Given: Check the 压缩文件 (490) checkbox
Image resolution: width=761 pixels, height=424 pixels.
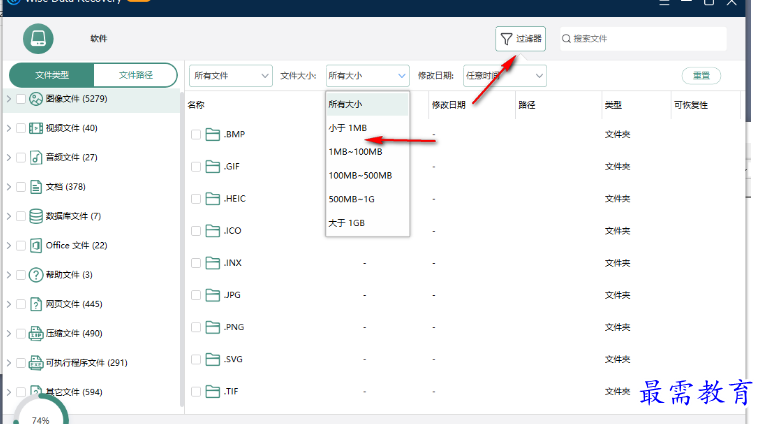Looking at the screenshot, I should tap(21, 334).
